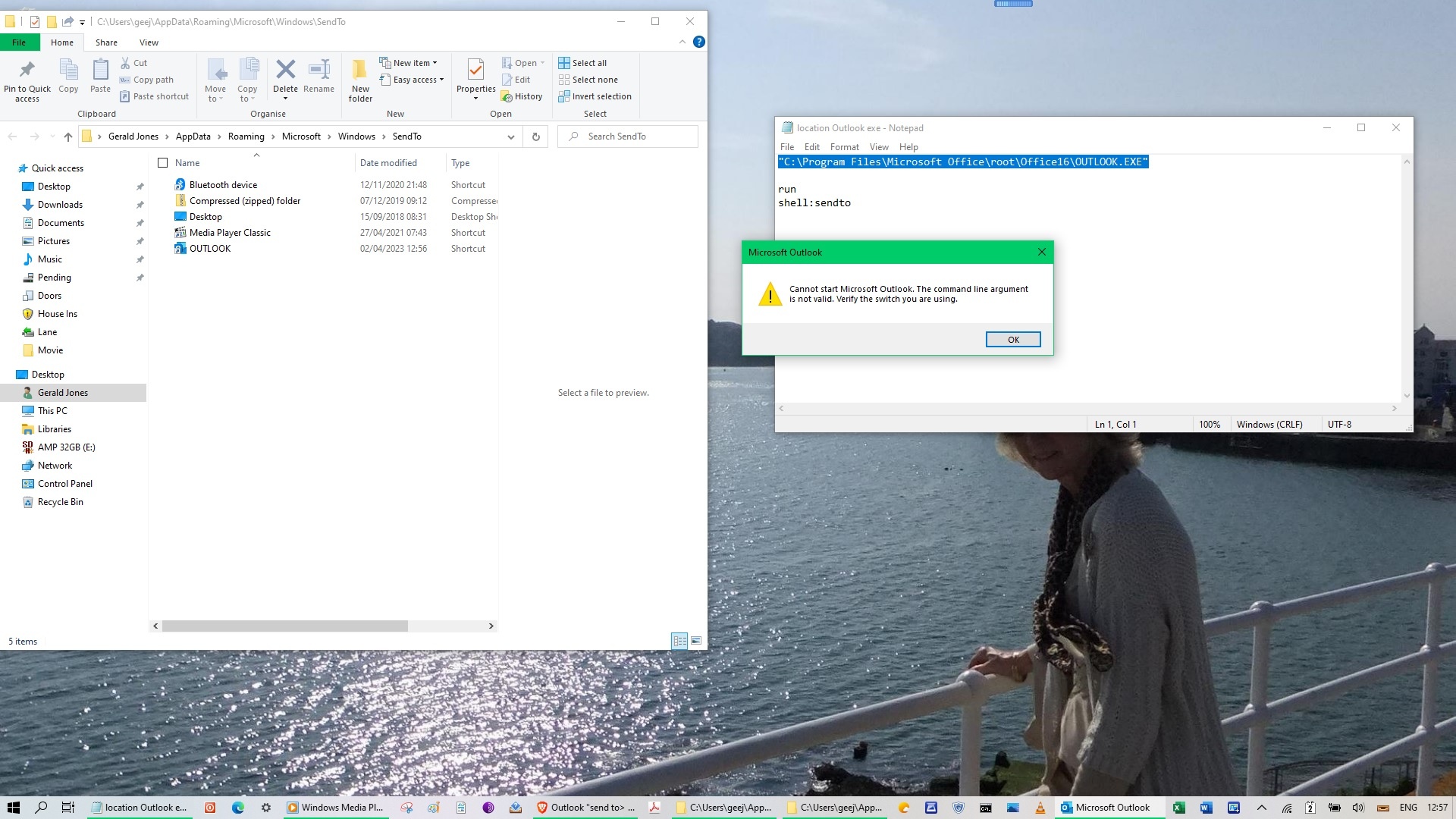The height and width of the screenshot is (819, 1456).
Task: Click Edit in Open group
Action: [x=516, y=80]
